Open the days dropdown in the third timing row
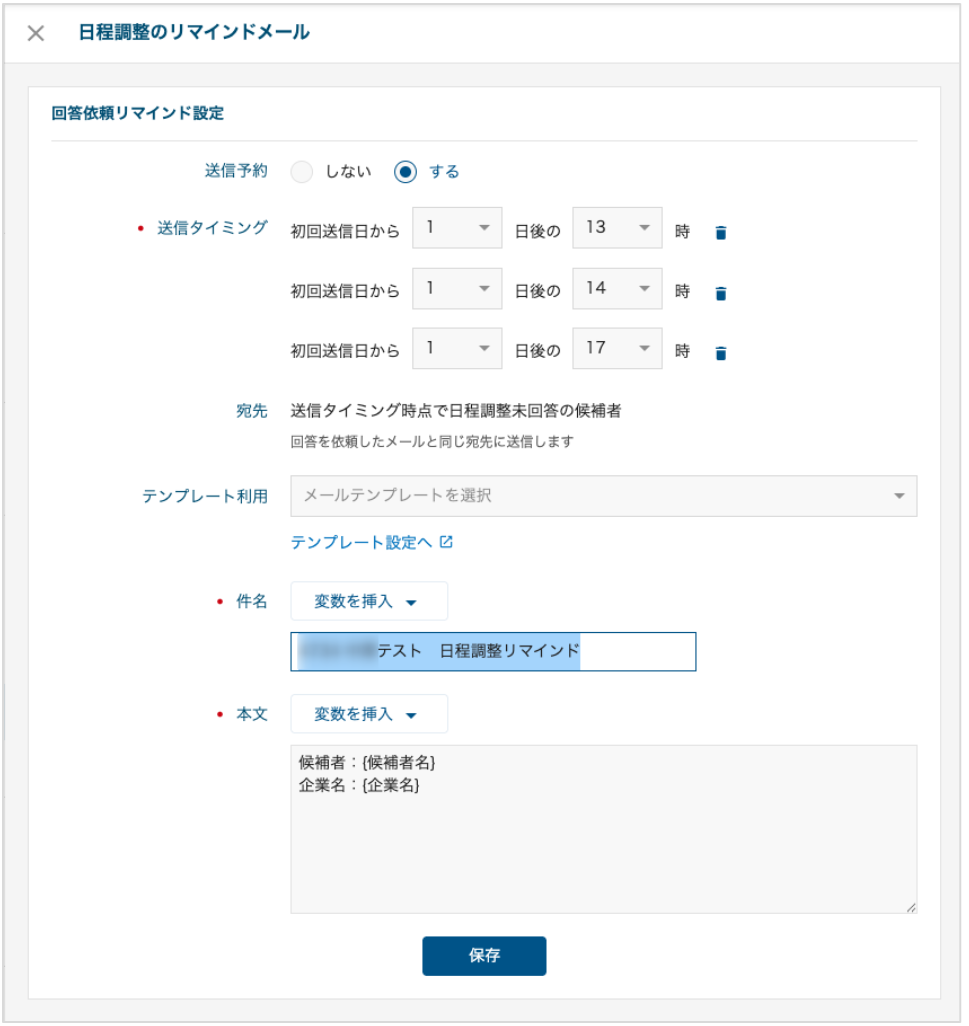Image resolution: width=969 pixels, height=1026 pixels. click(x=457, y=349)
